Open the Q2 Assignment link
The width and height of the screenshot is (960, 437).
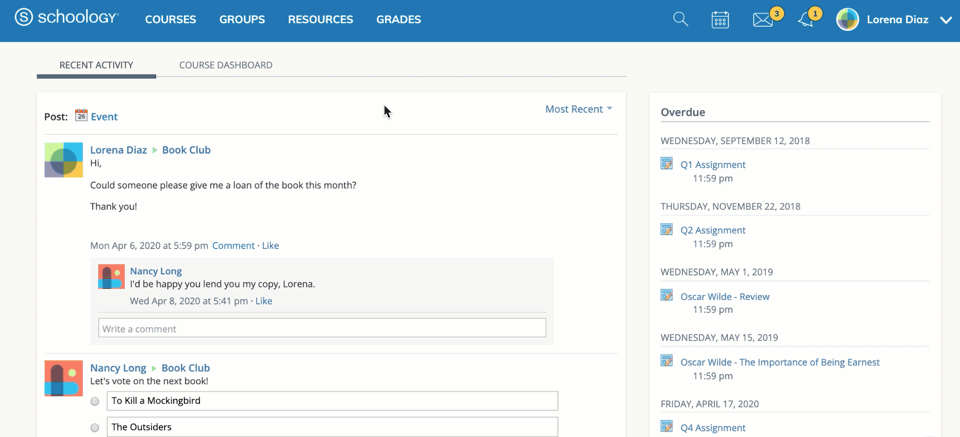pyautogui.click(x=713, y=230)
